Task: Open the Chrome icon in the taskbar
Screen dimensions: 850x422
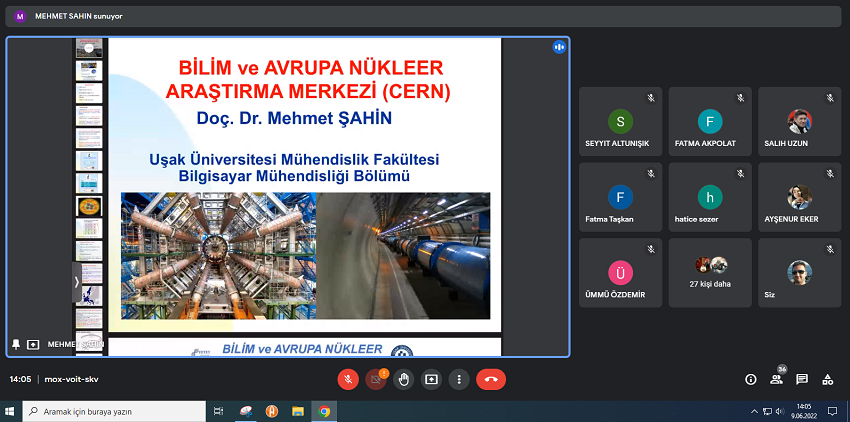Action: (324, 411)
